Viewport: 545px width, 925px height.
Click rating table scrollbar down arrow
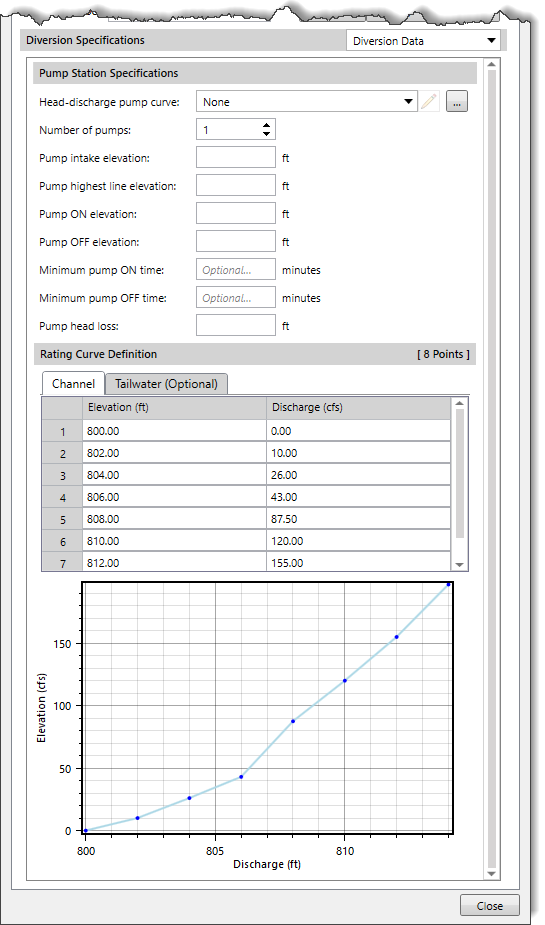click(x=459, y=565)
